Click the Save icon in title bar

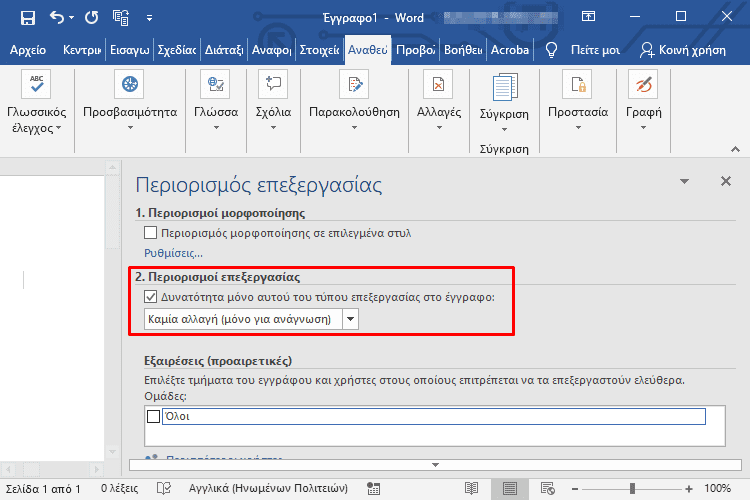tap(27, 17)
